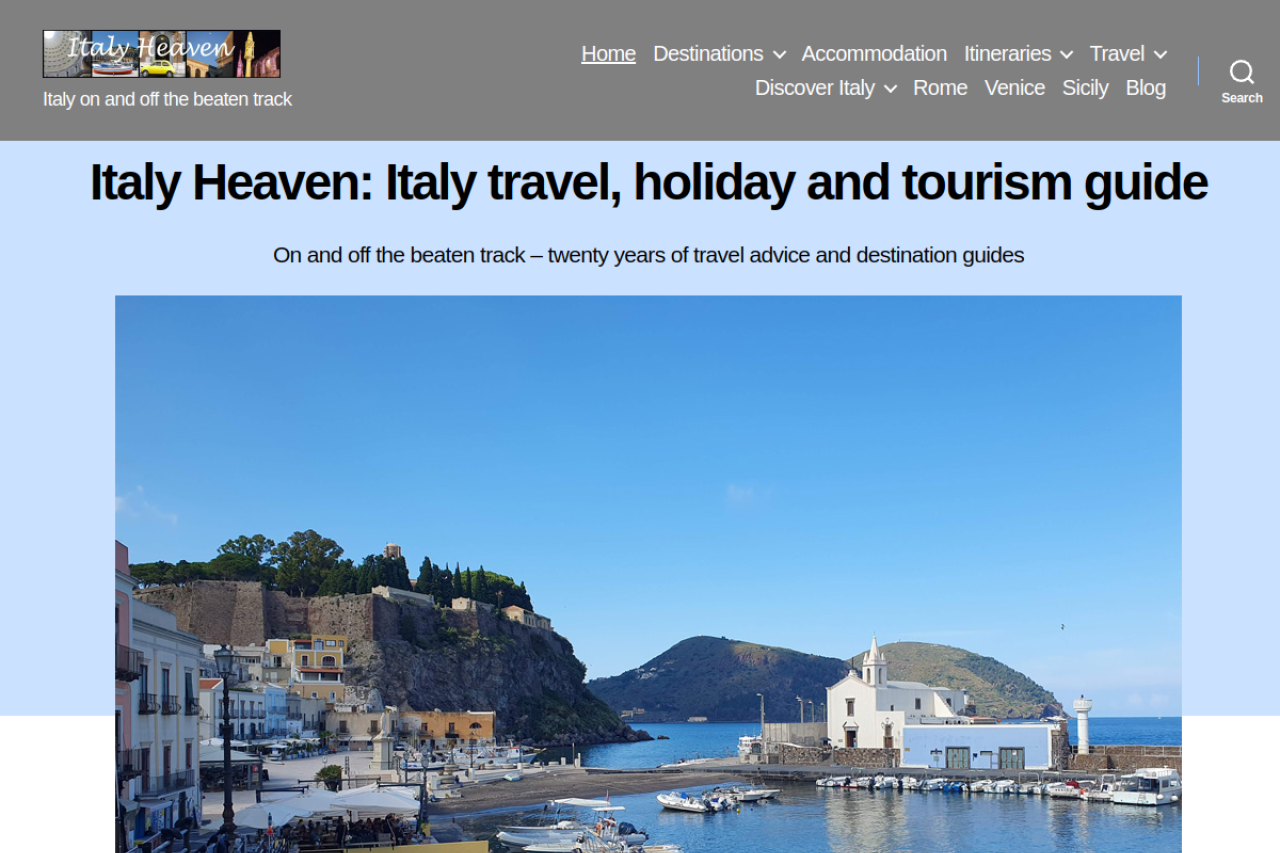Select the Discover Italy menu label
Screen dimensions: 1280x853
[815, 88]
